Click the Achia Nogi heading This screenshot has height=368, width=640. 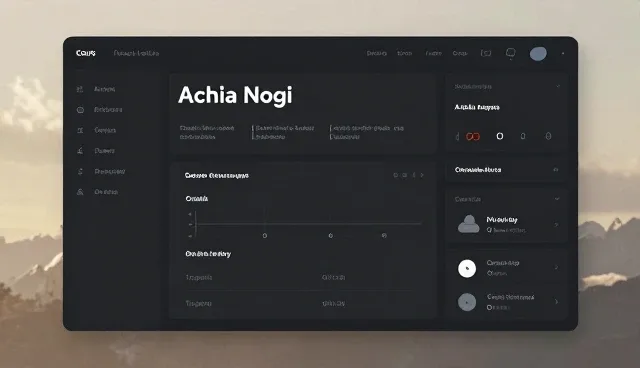click(x=235, y=95)
